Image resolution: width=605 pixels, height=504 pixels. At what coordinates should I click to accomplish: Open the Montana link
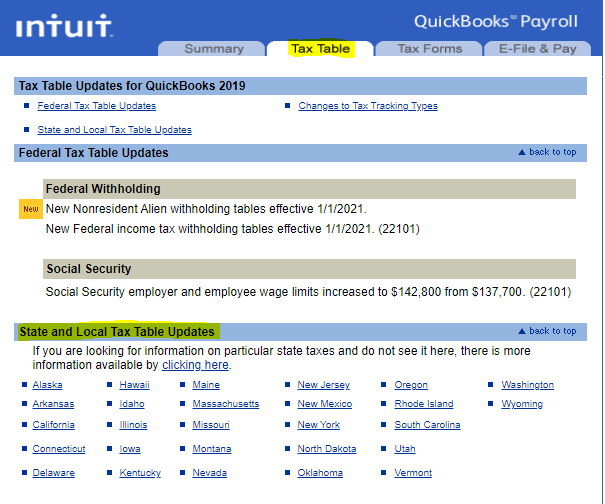(x=212, y=449)
